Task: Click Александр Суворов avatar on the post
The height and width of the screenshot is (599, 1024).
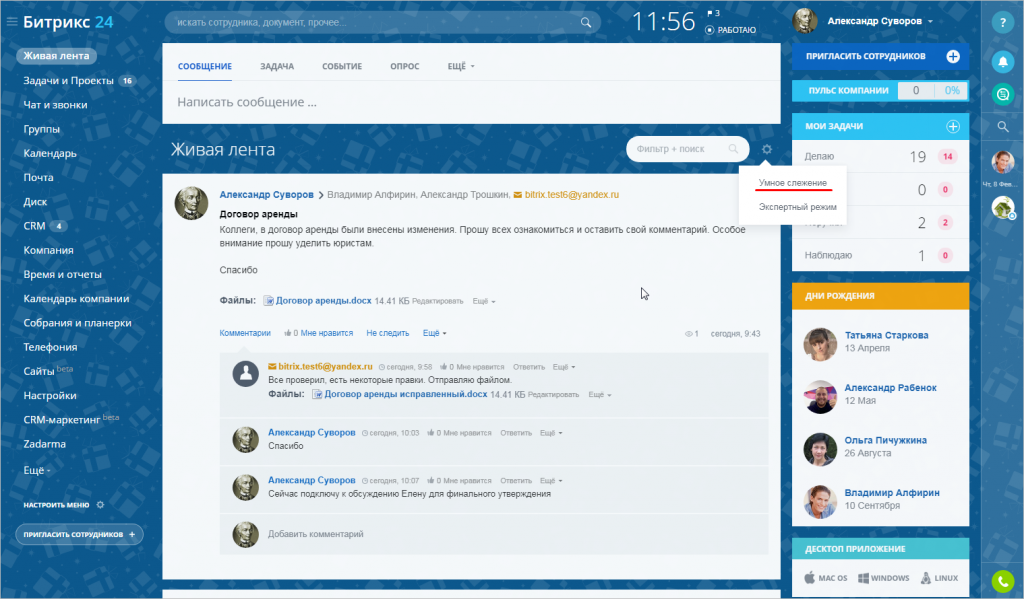Action: [191, 203]
